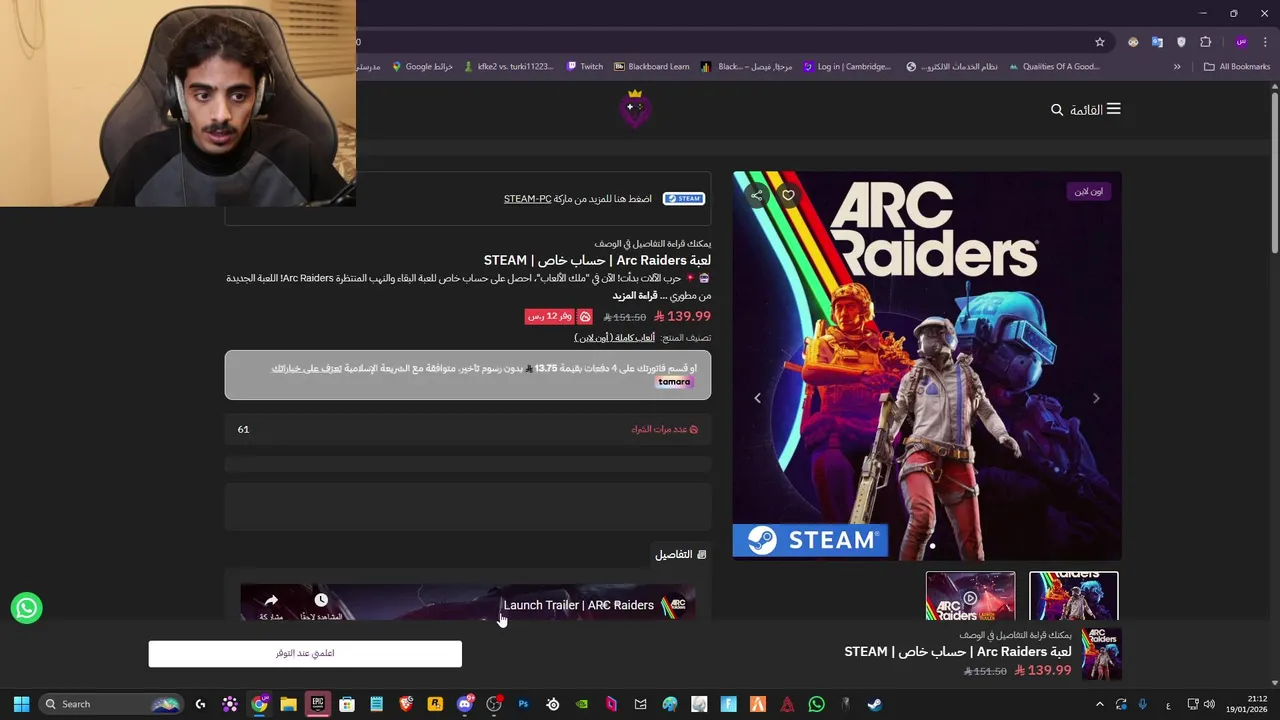Open ألعاب كاملة (أون لاين) category link

pyautogui.click(x=615, y=338)
